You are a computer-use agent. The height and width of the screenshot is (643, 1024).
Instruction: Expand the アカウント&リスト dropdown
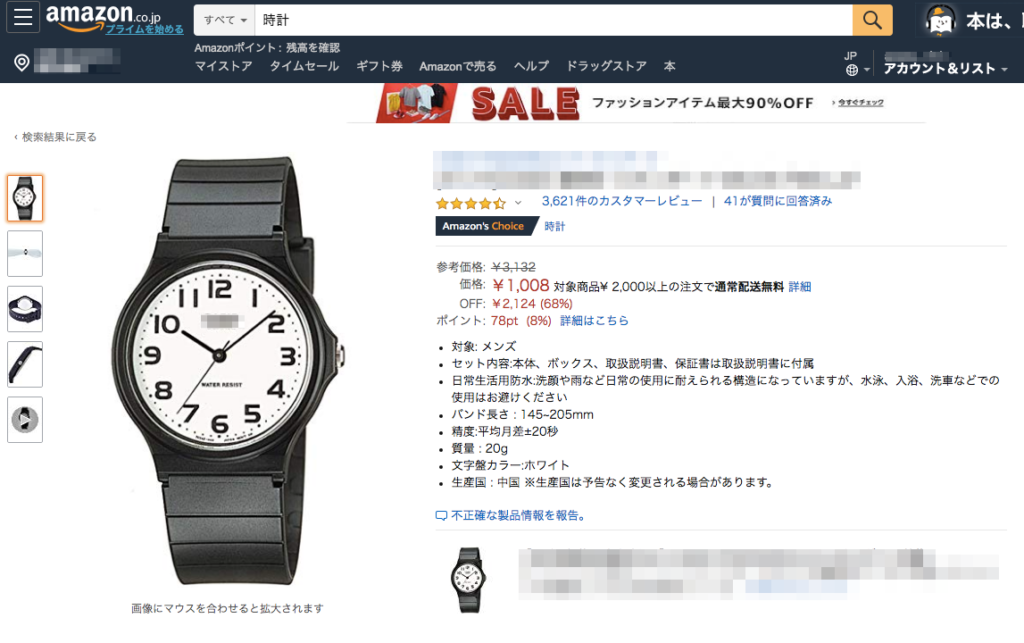click(x=945, y=69)
